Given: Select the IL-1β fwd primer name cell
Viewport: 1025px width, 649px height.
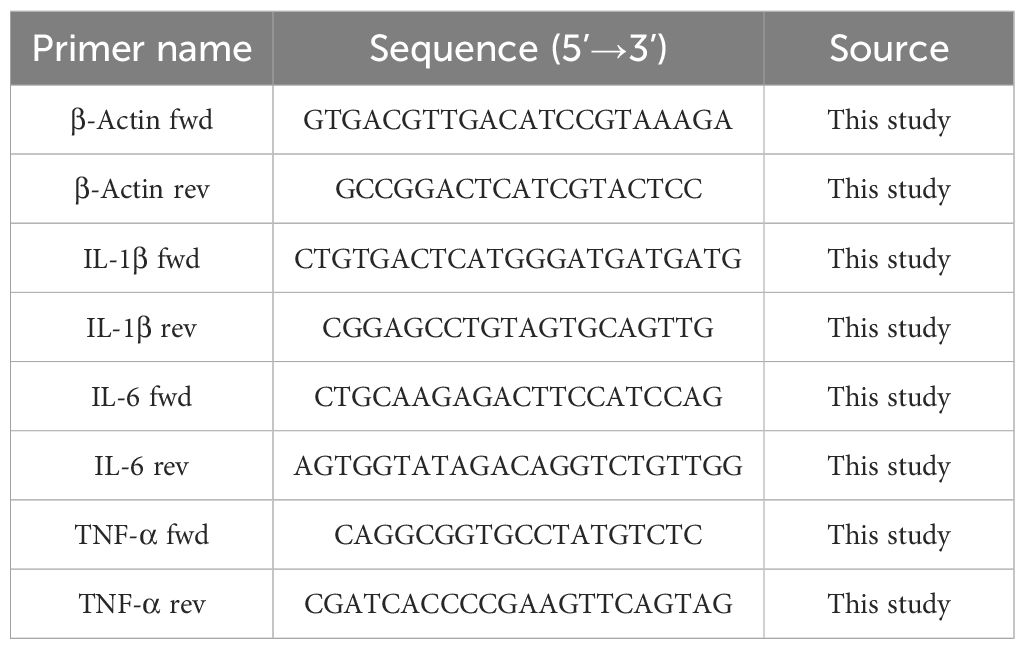Looking at the screenshot, I should click(142, 259).
